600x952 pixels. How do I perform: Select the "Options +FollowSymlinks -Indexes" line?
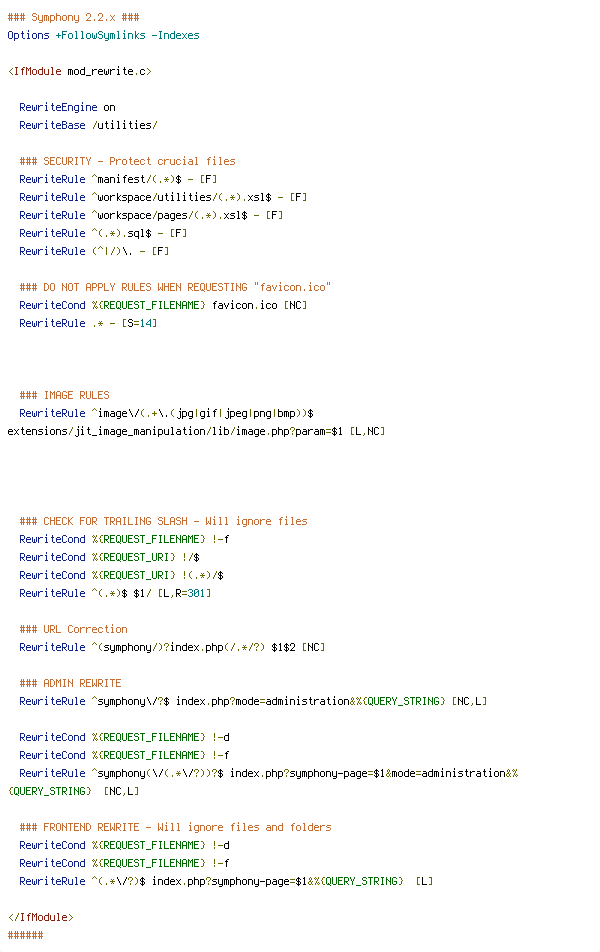click(103, 35)
